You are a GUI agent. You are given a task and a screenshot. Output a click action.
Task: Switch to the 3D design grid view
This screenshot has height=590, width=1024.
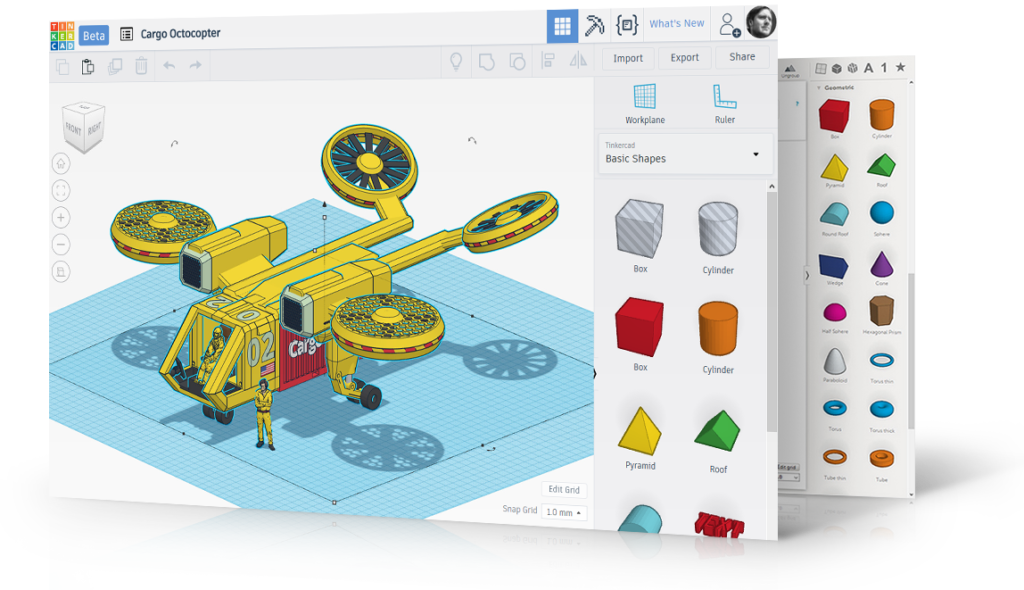562,26
